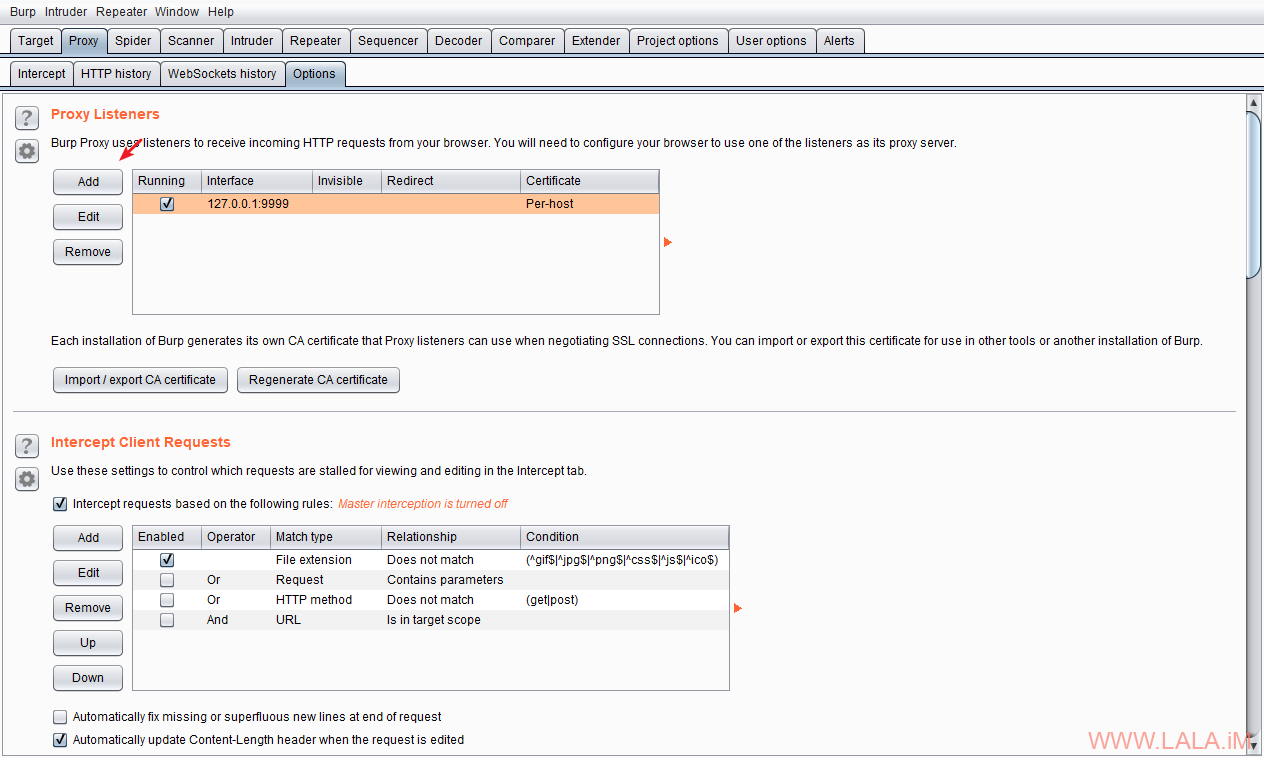Switch to the Spider tab
This screenshot has width=1264, height=758.
click(133, 41)
